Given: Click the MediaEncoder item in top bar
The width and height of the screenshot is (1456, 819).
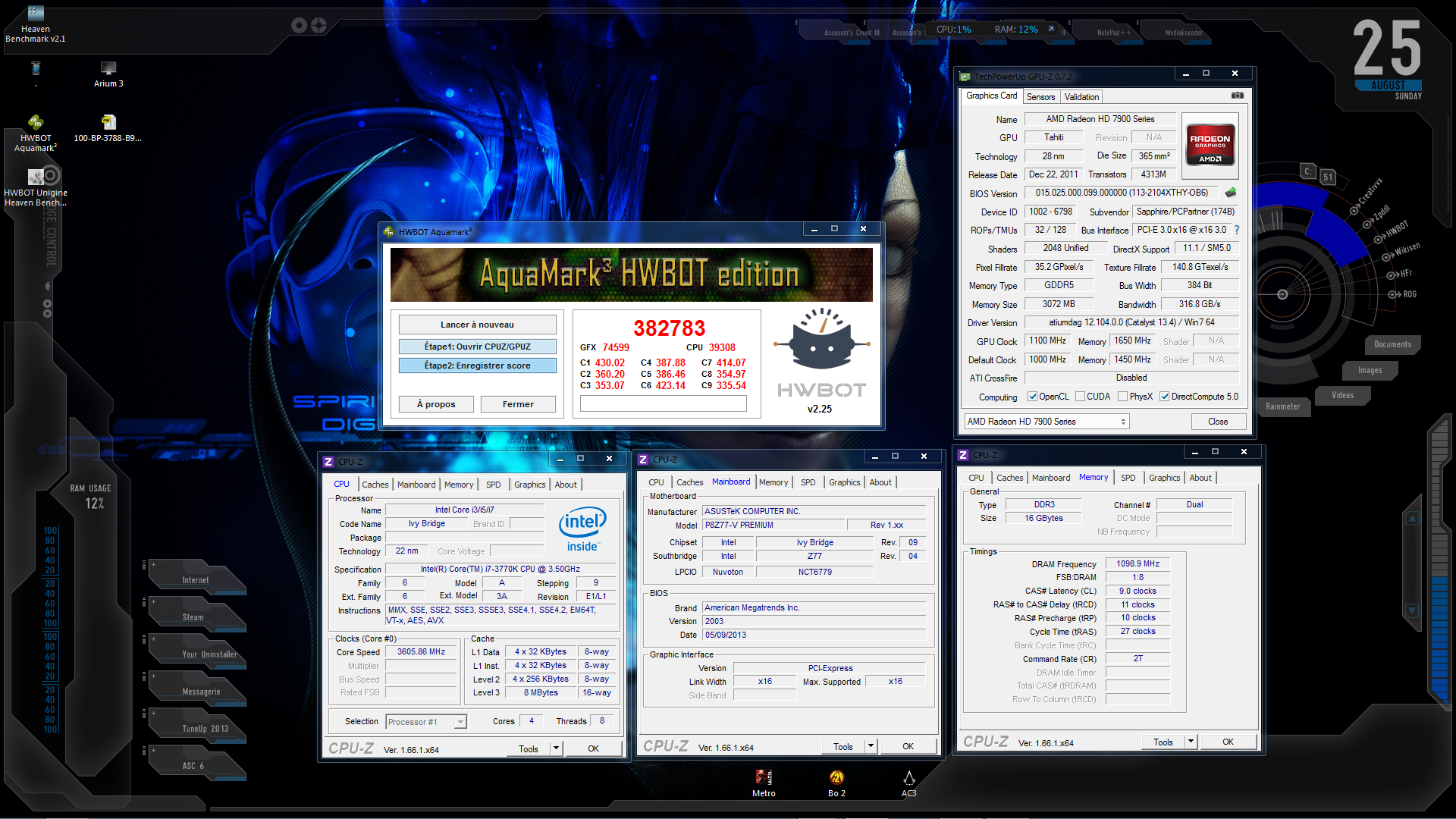Looking at the screenshot, I should click(x=1184, y=33).
